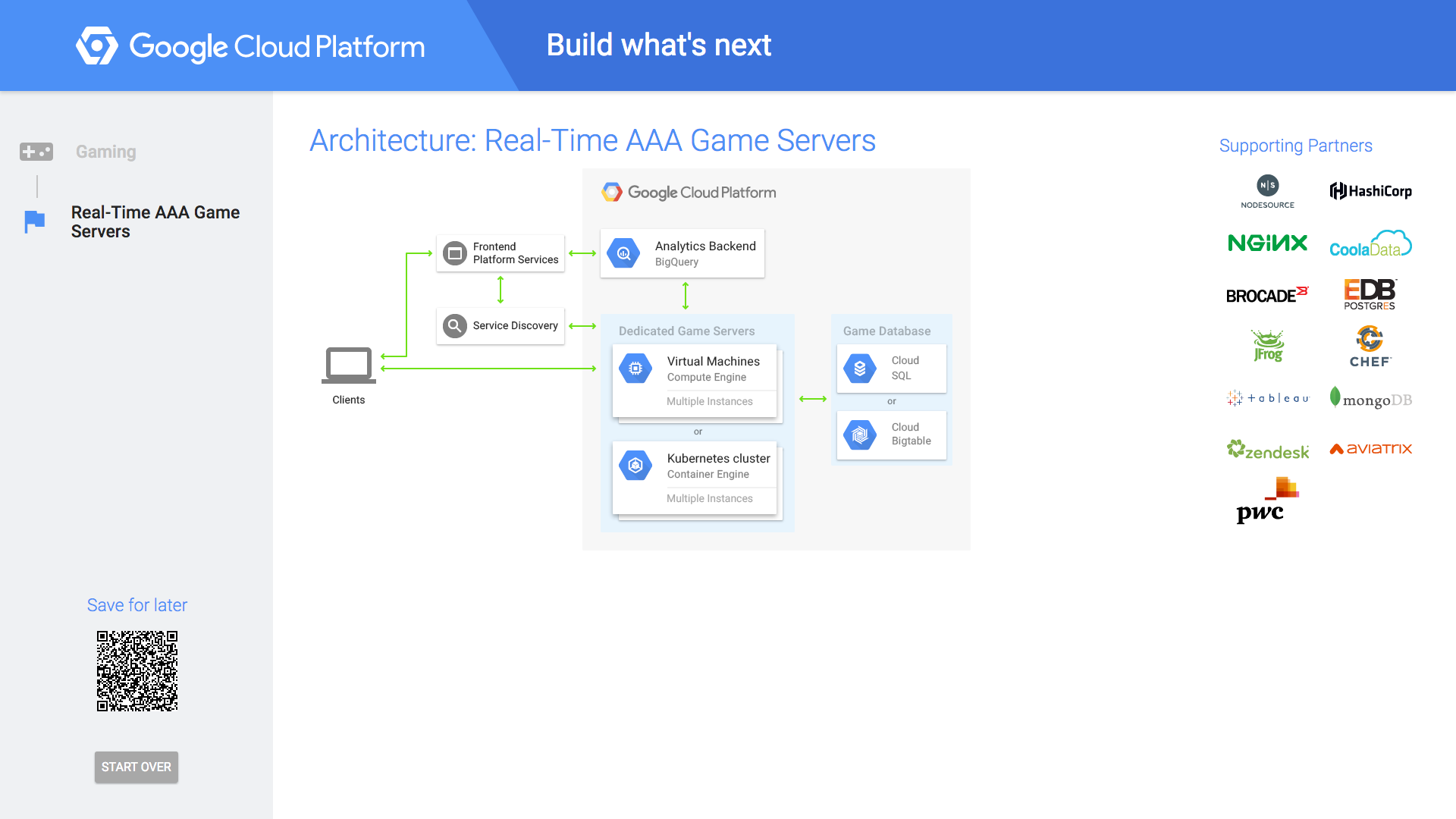Click the Compute Engine hexagon icon
This screenshot has width=1456, height=819.
[x=635, y=369]
